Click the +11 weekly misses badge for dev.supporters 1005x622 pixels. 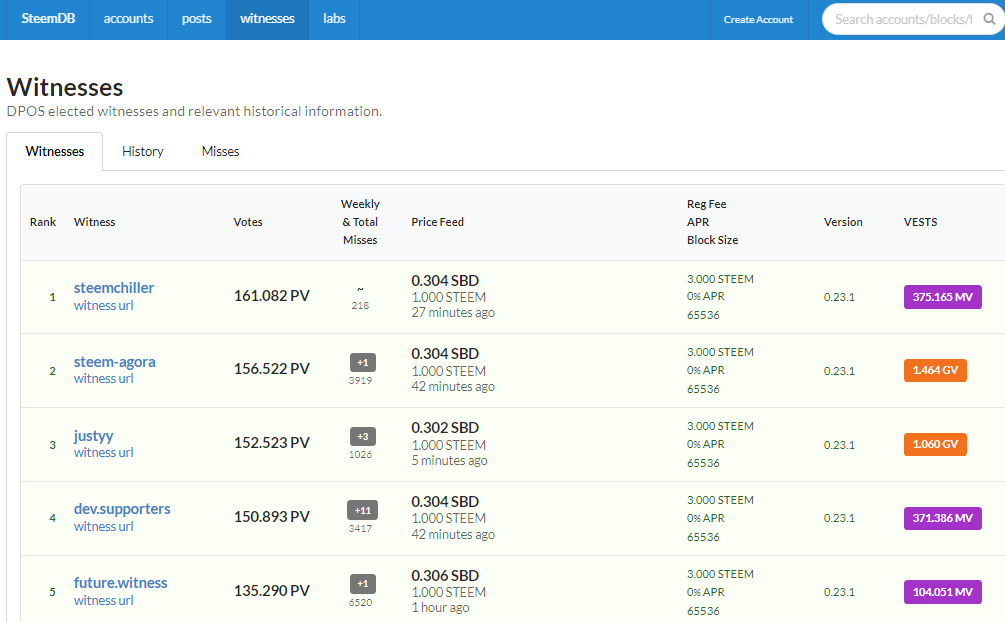coord(363,510)
